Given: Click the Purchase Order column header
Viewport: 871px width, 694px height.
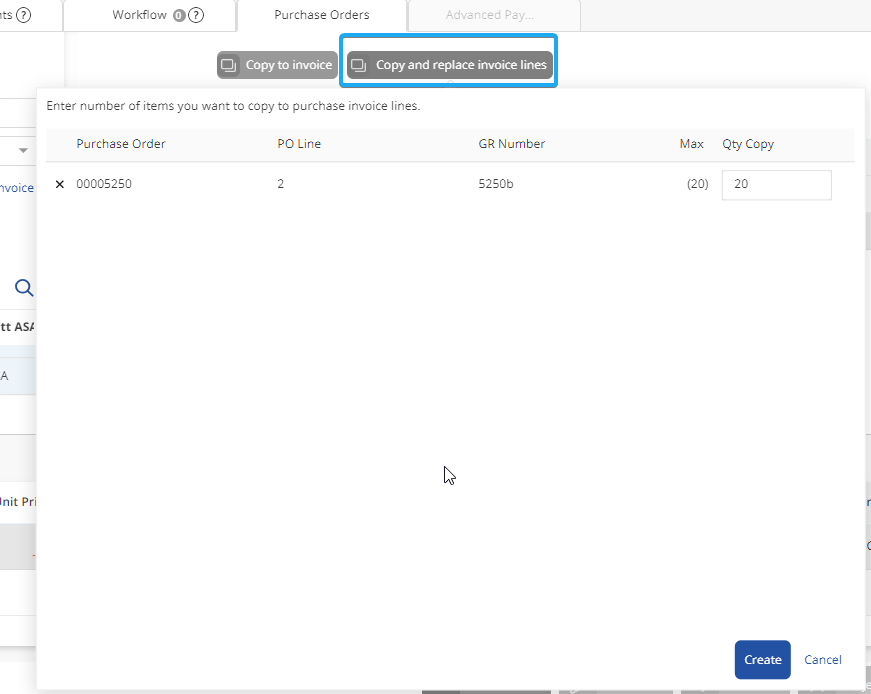Looking at the screenshot, I should coord(121,144).
